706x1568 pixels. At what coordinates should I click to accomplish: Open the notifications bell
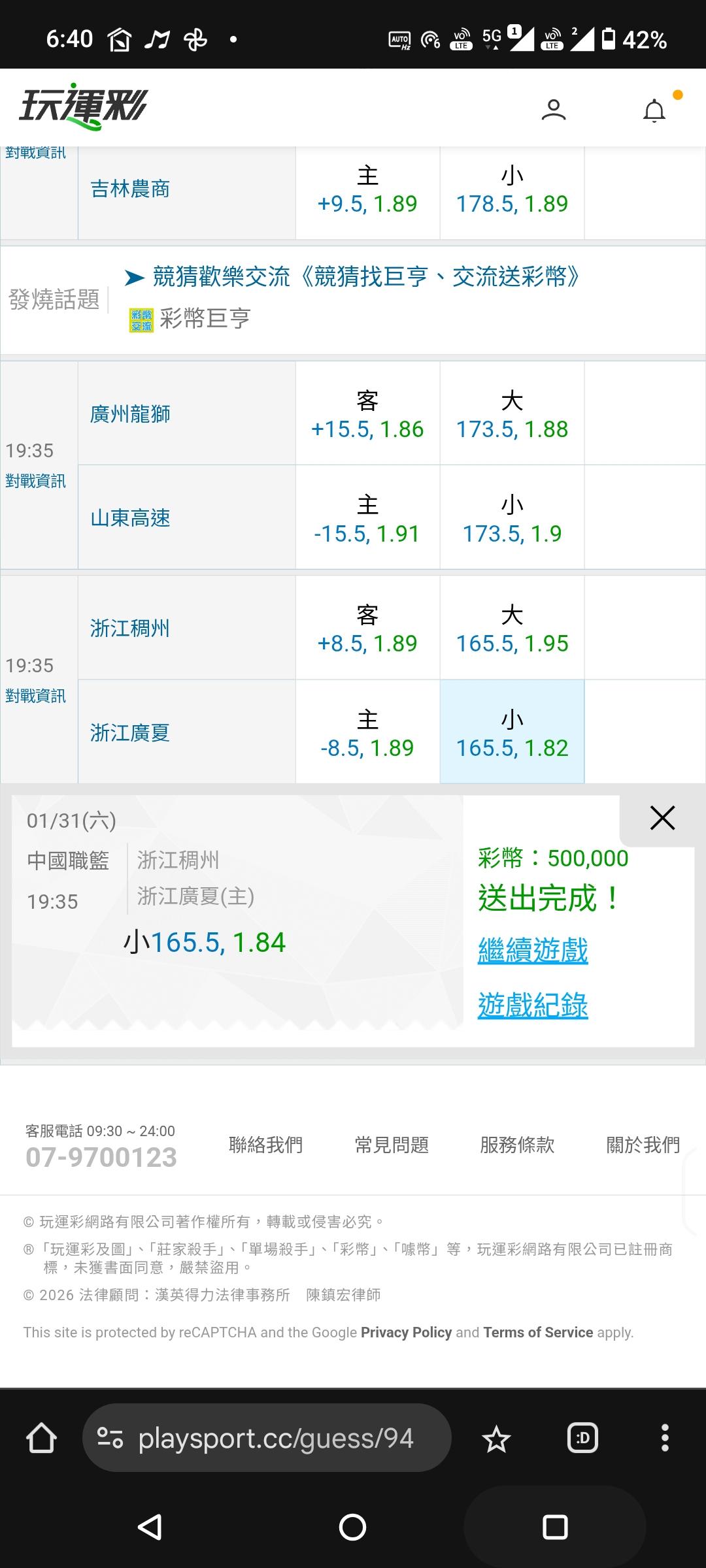654,110
